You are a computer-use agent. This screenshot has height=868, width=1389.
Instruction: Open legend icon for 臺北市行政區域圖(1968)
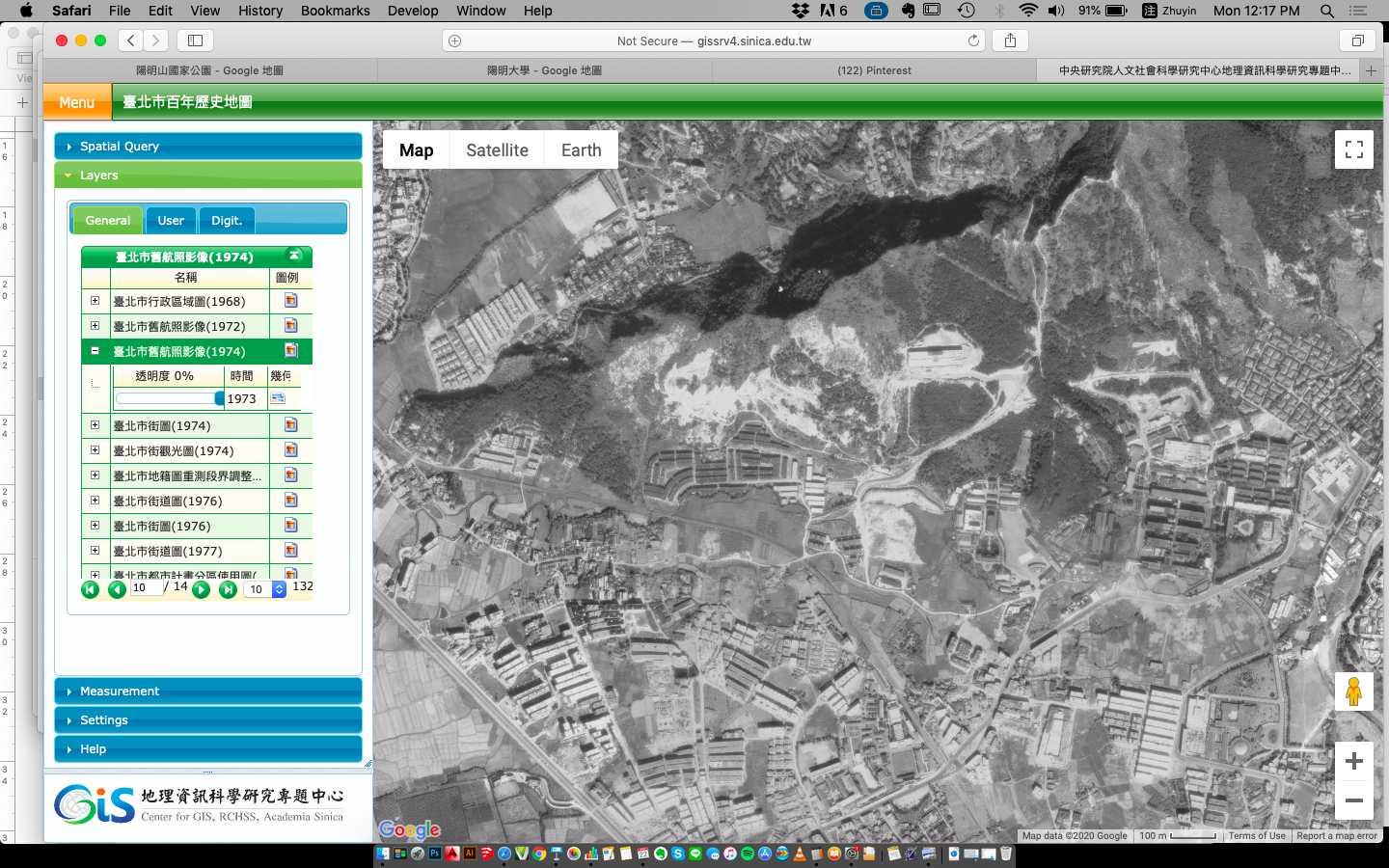290,301
